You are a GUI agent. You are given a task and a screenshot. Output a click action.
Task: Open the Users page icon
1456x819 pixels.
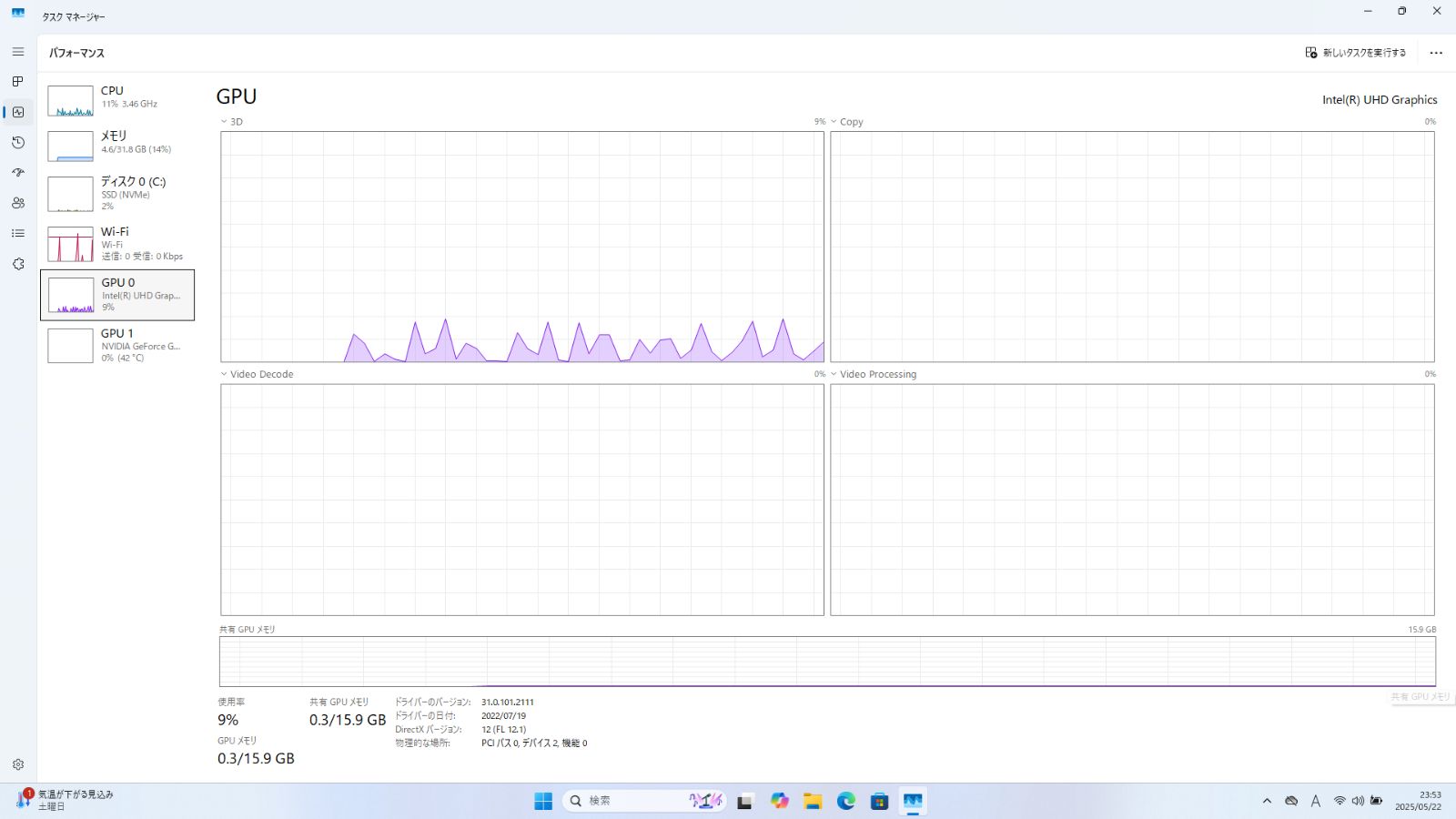click(17, 203)
